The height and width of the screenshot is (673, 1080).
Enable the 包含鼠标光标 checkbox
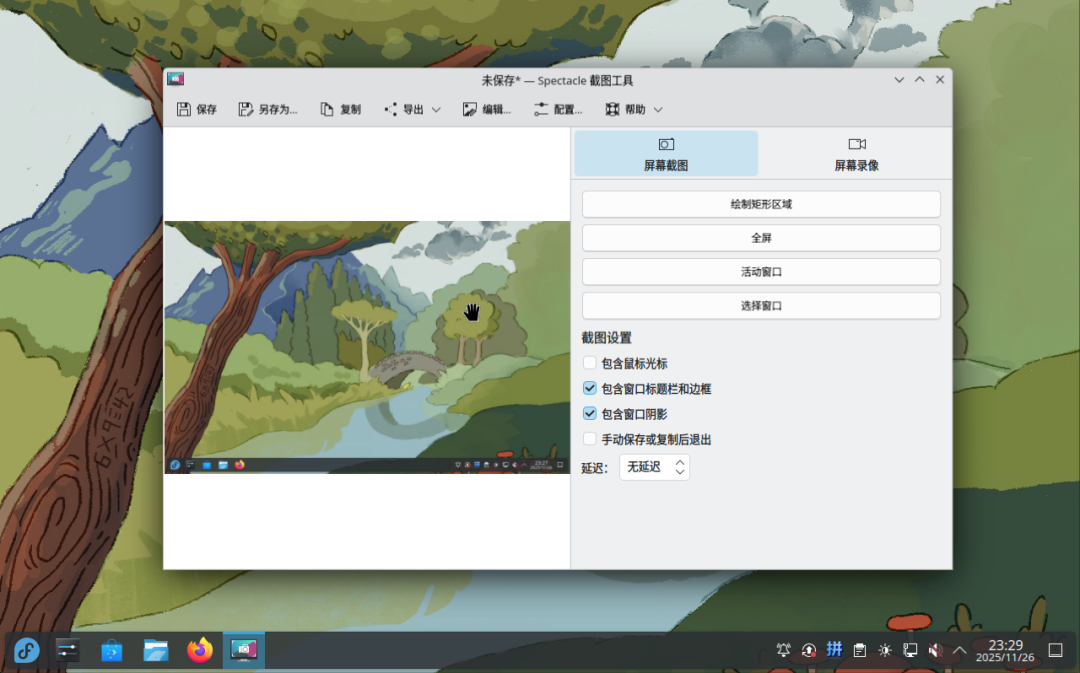590,363
